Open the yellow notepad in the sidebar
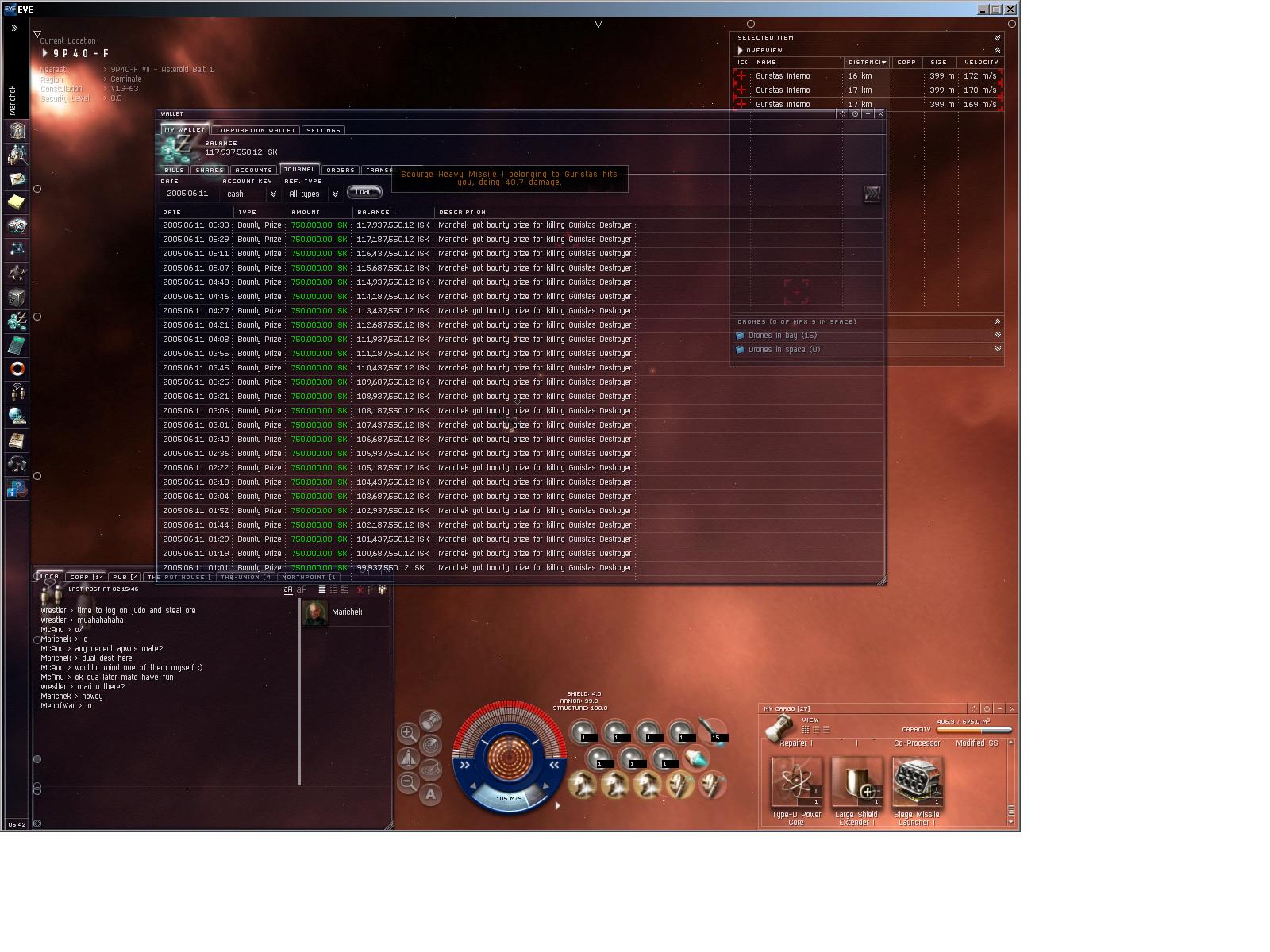This screenshot has height=952, width=1270. tap(17, 202)
